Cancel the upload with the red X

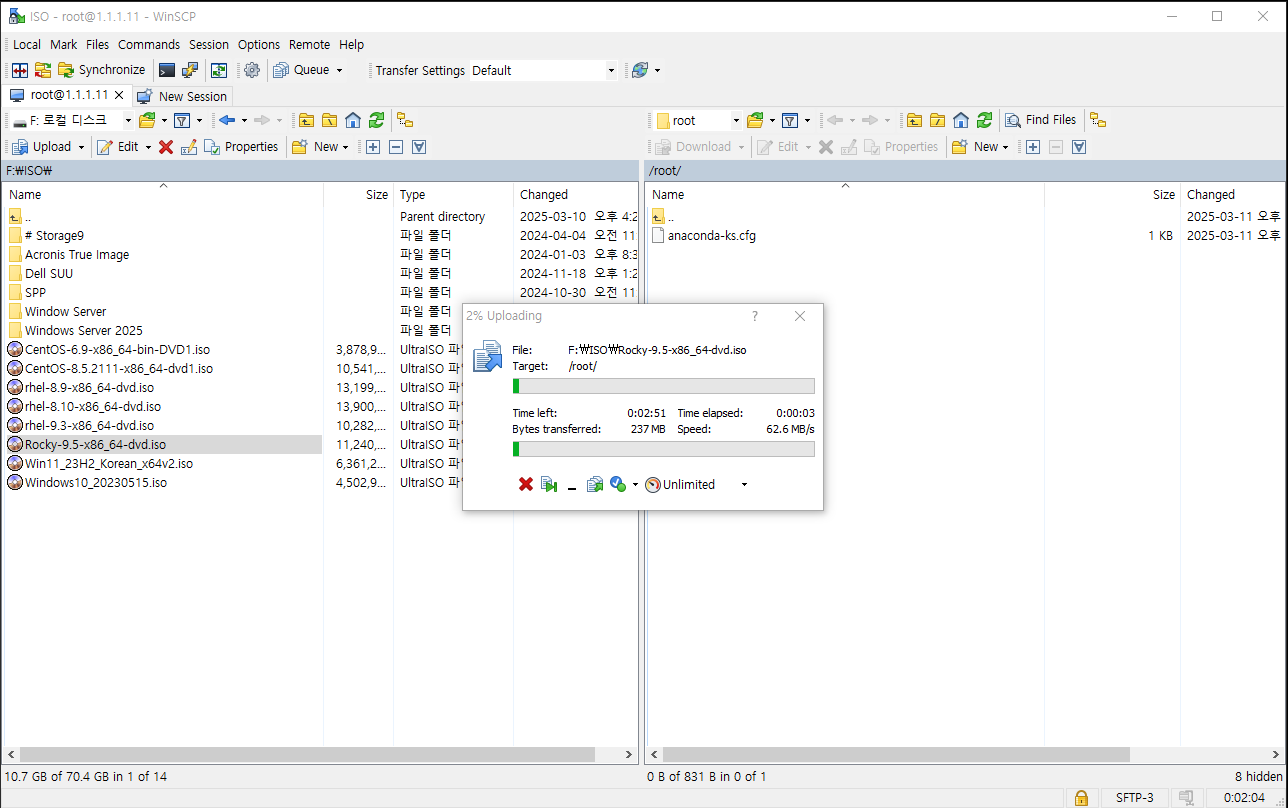[x=526, y=484]
